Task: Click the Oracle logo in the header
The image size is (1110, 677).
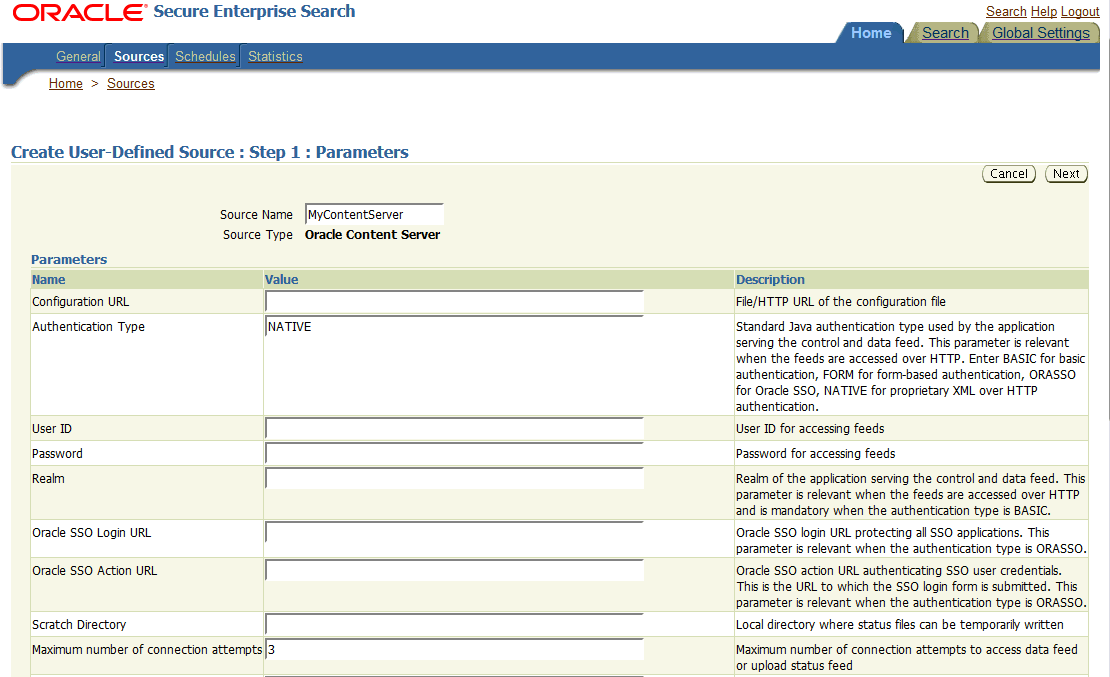Action: [79, 12]
